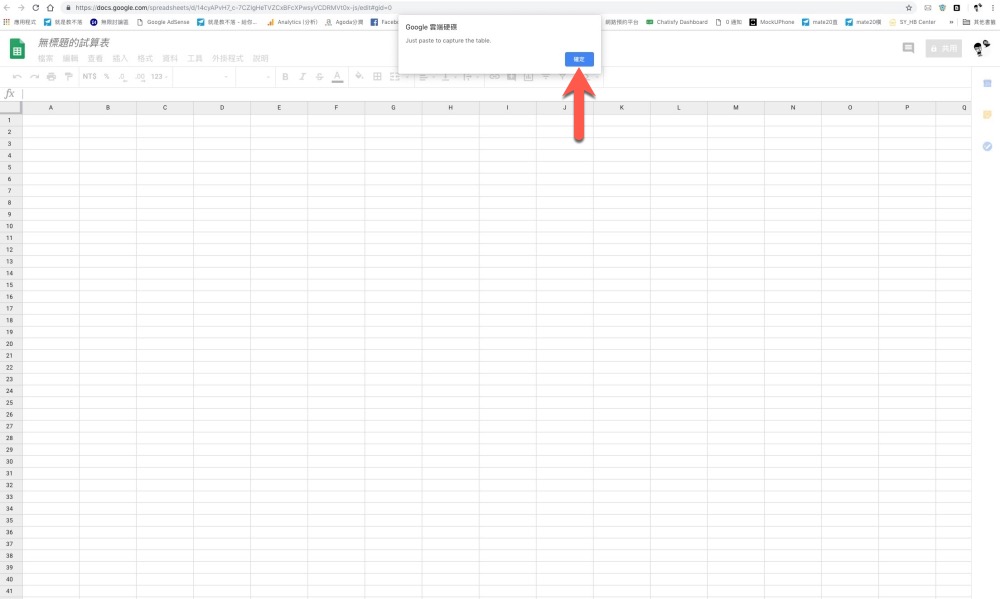Click the Undo icon in toolbar
The width and height of the screenshot is (1000, 599).
pos(17,77)
